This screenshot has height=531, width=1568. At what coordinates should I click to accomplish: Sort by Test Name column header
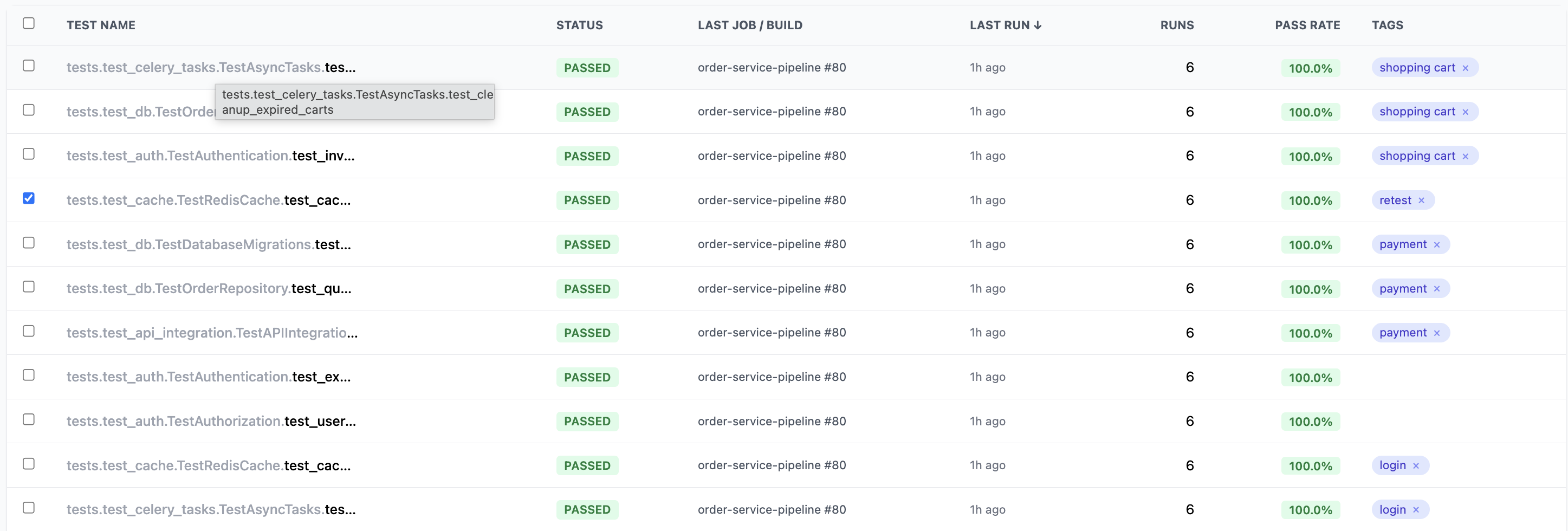pos(101,25)
